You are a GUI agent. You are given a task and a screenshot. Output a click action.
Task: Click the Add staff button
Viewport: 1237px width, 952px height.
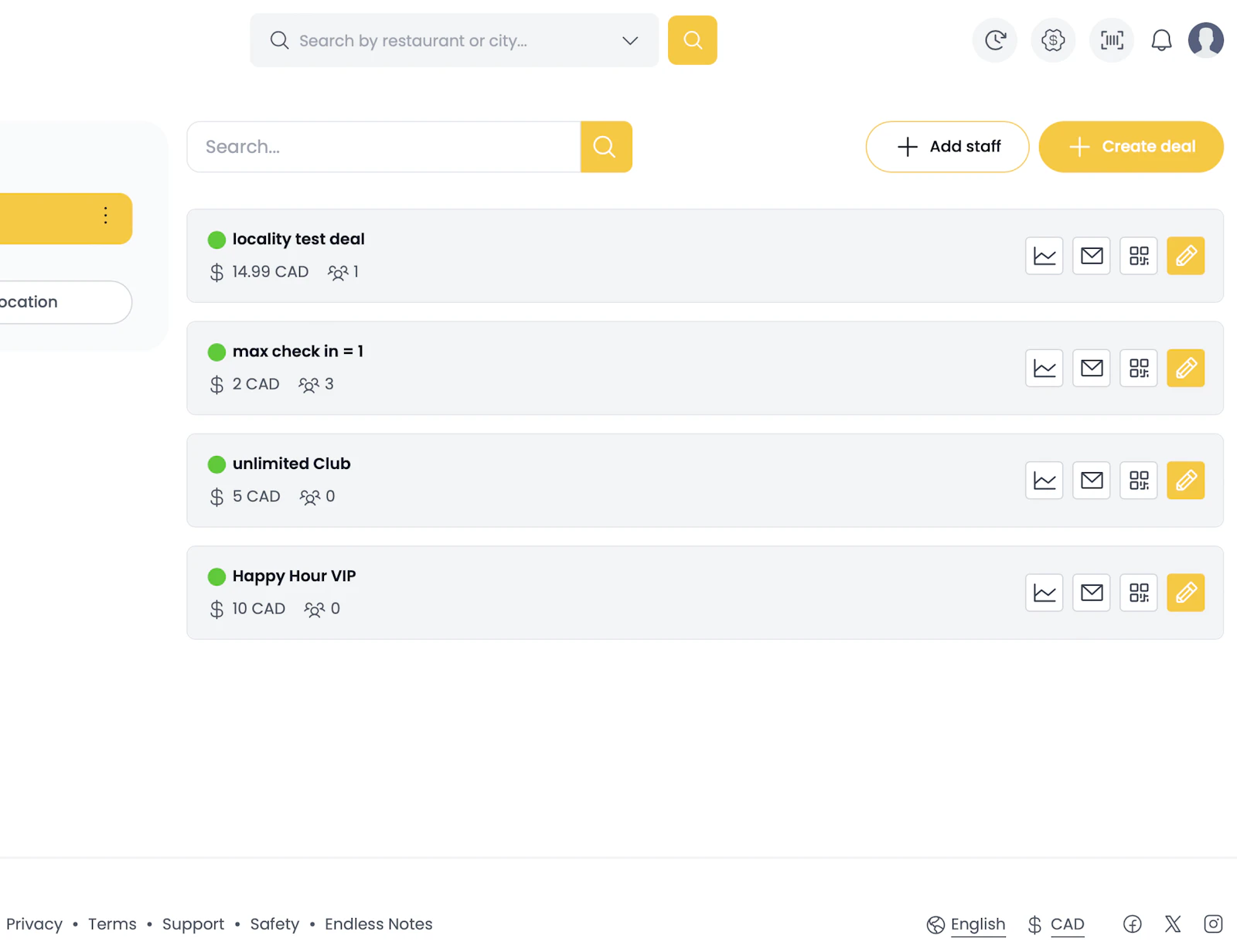[x=947, y=147]
